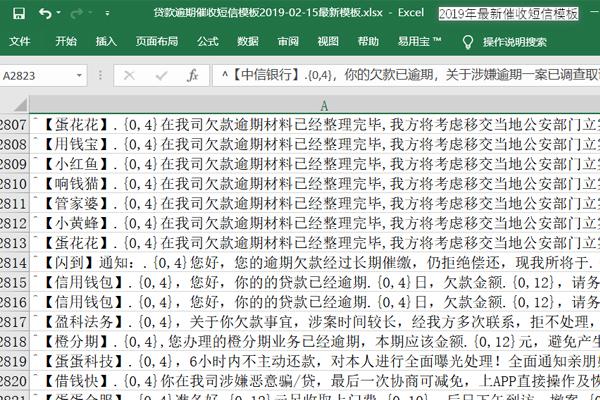The height and width of the screenshot is (400, 600).
Task: Click the 【闪到】通知 cell in row 2814
Action: (315, 263)
